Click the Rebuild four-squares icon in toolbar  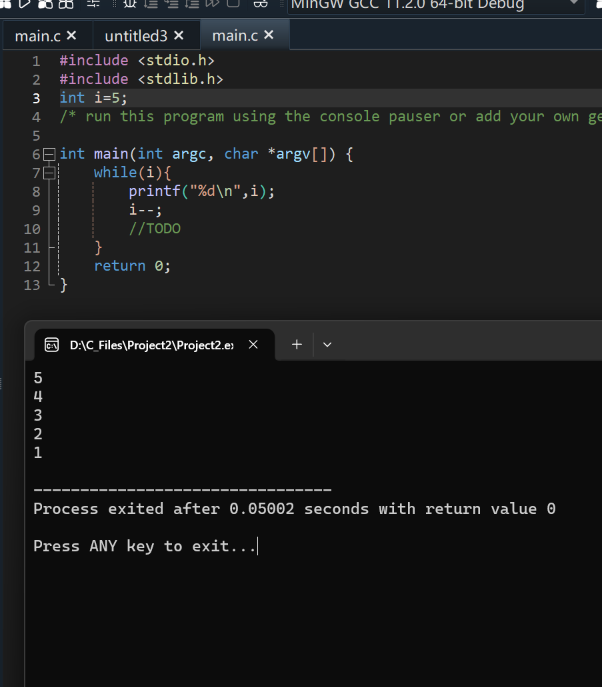(66, 4)
